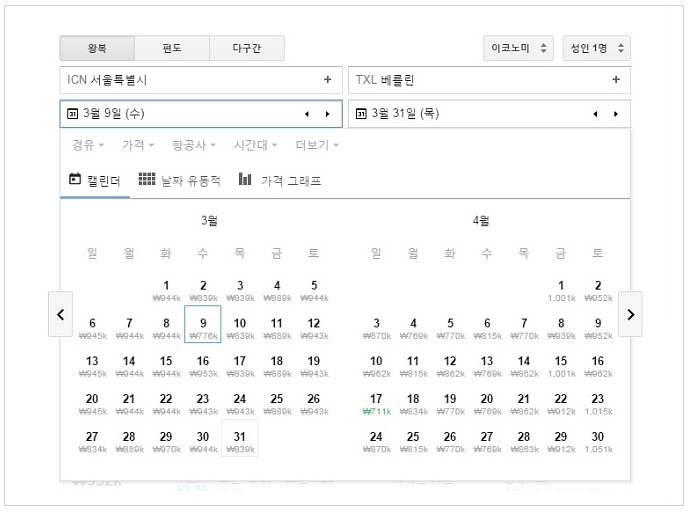
Task: Pick March 27 priced ₩834k
Action: click(x=92, y=442)
